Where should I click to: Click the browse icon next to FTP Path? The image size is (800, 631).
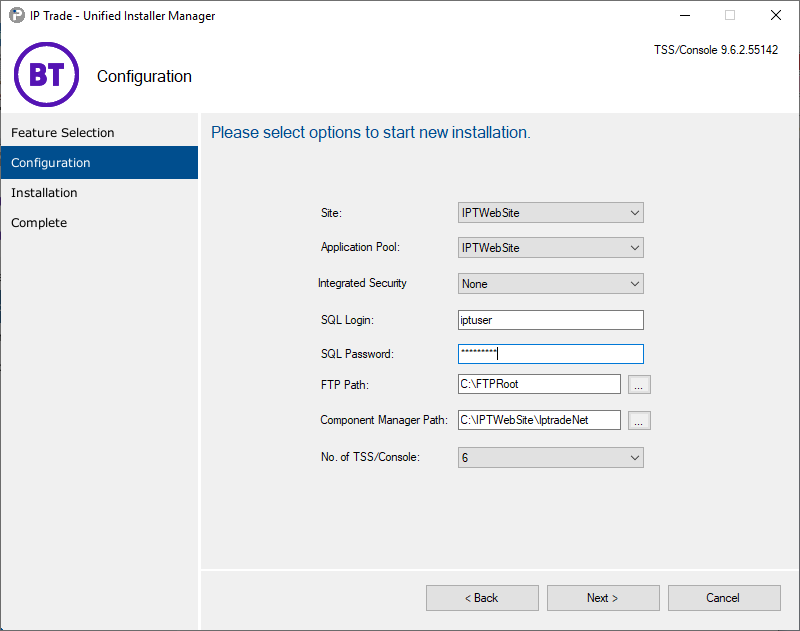[639, 384]
